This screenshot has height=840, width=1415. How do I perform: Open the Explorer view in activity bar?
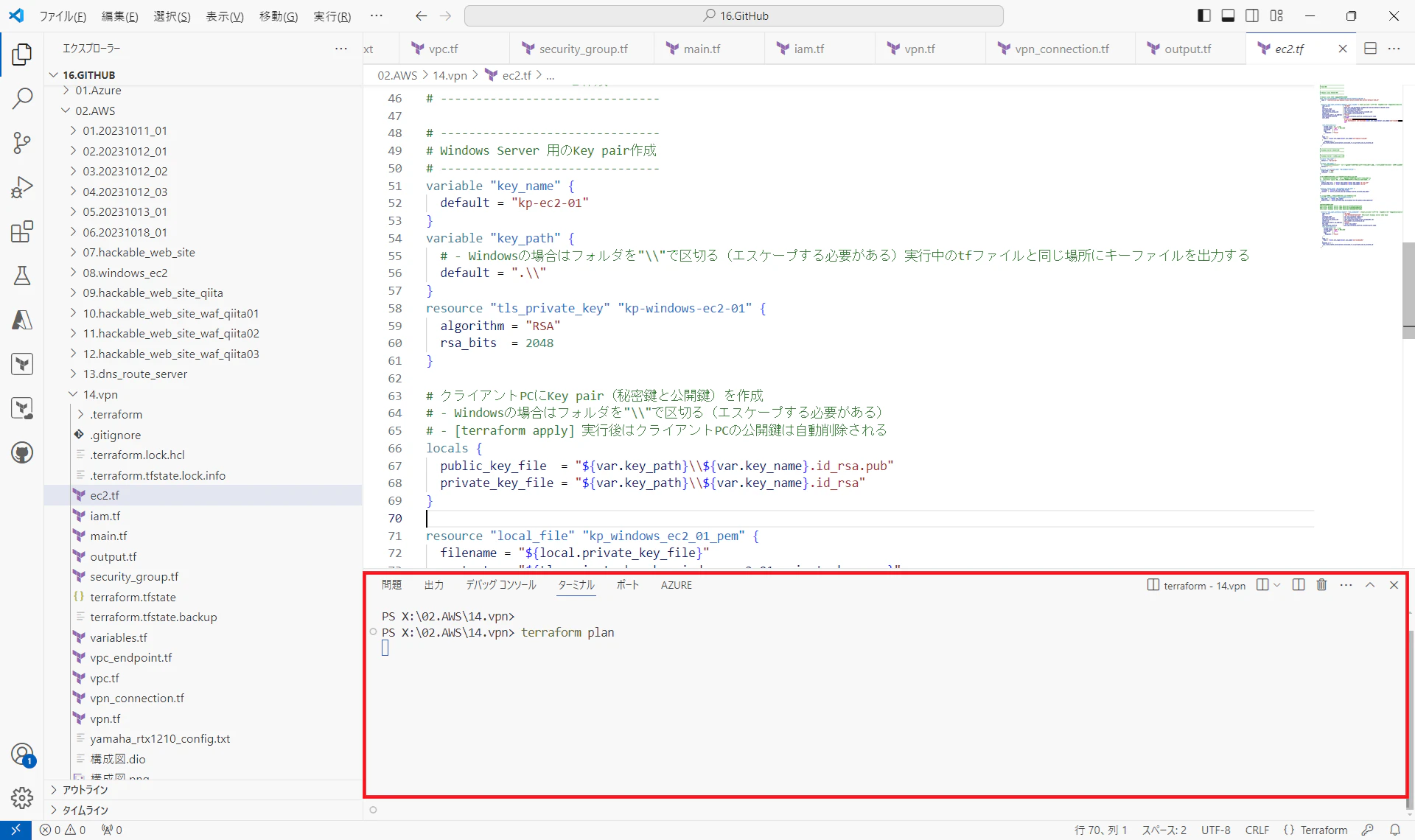22,54
